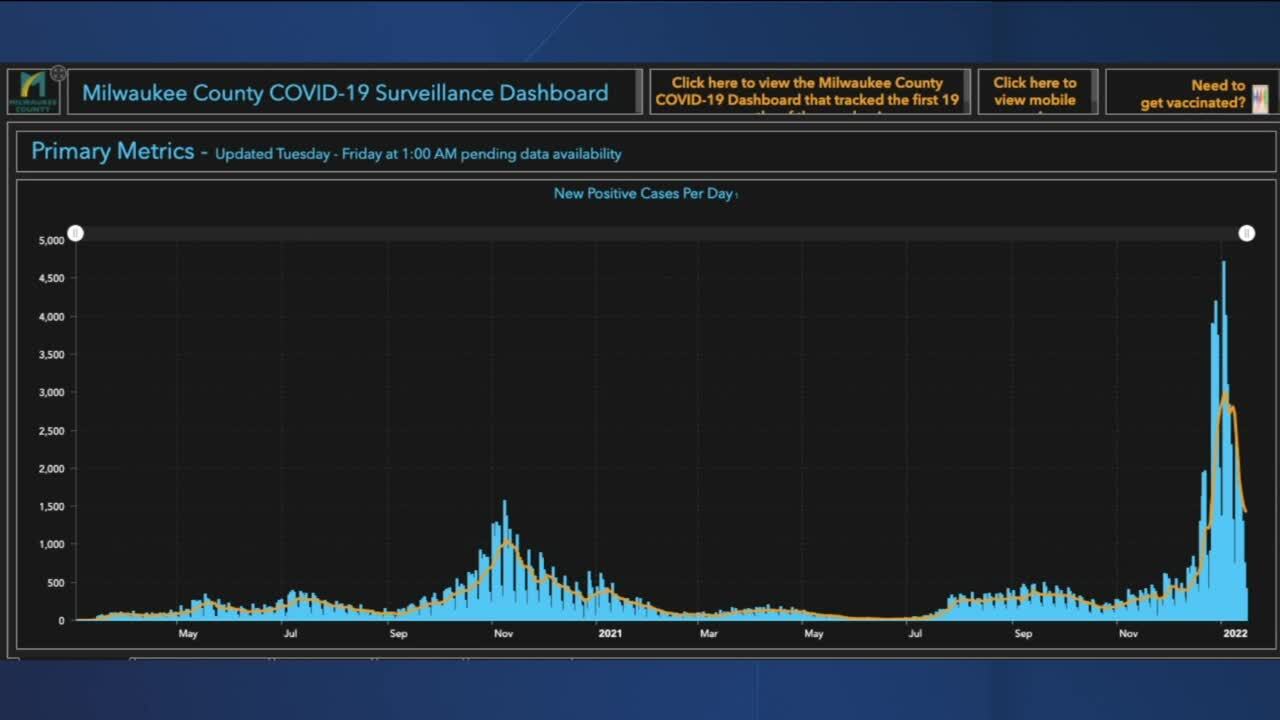Follow the 'Need to get vaccinated?' link
Screen dimensions: 1280x720
[1192, 94]
